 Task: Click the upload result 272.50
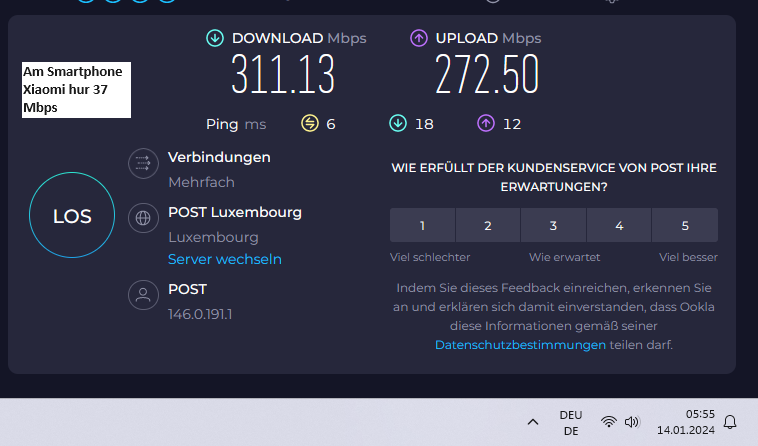click(487, 74)
